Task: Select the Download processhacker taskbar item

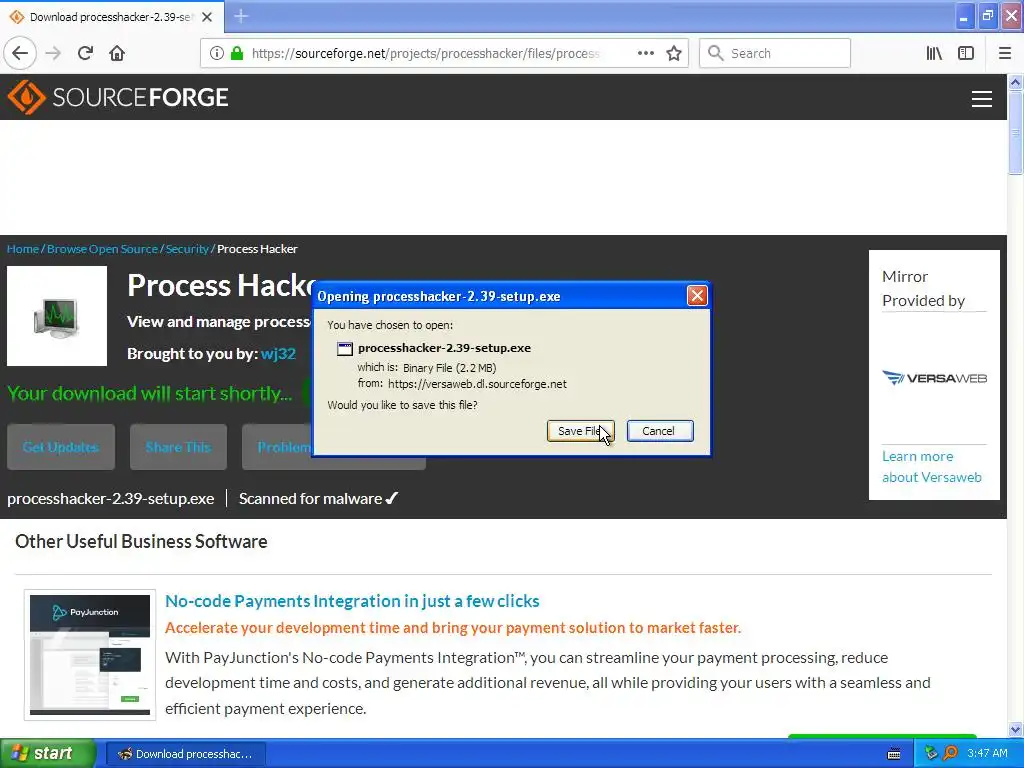Action: [x=186, y=754]
